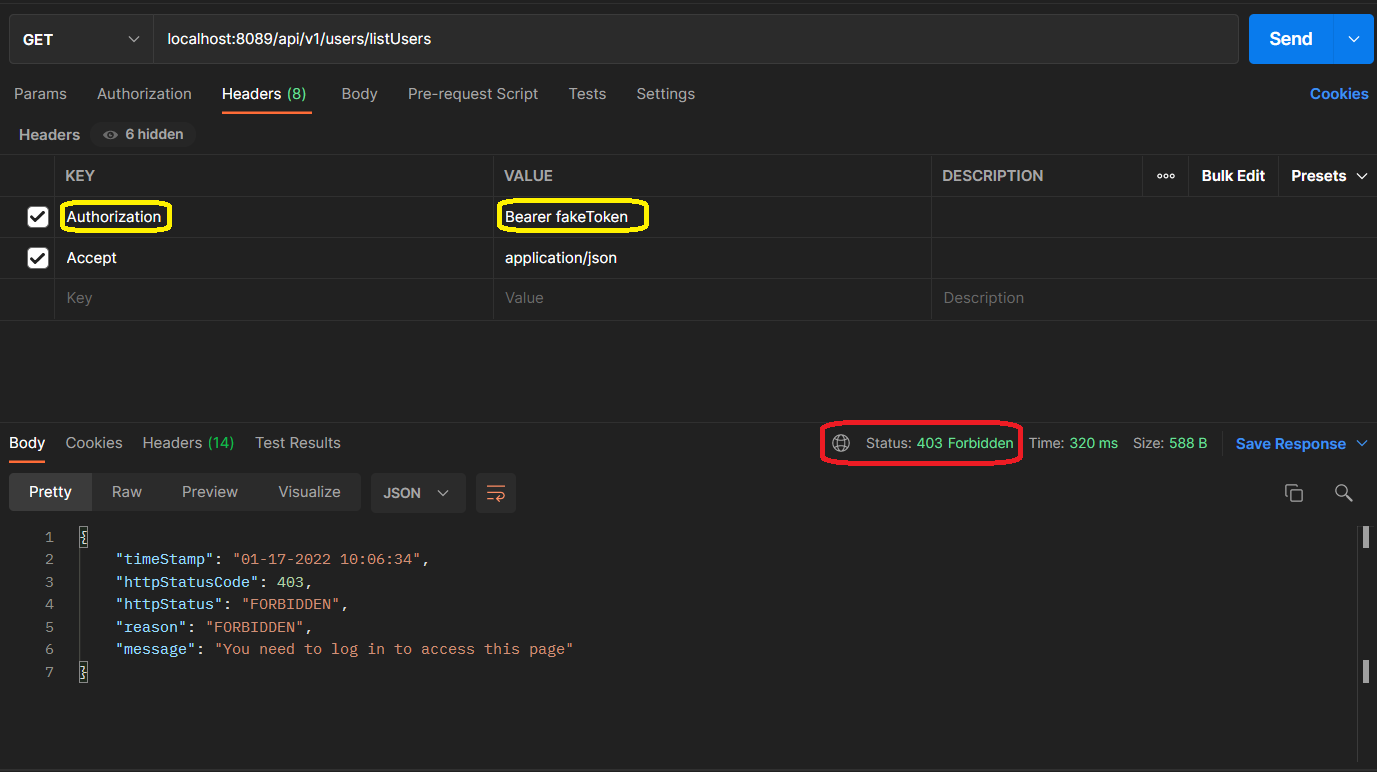Click the wrap lines icon in response toolbar
The height and width of the screenshot is (772, 1377).
coord(496,493)
